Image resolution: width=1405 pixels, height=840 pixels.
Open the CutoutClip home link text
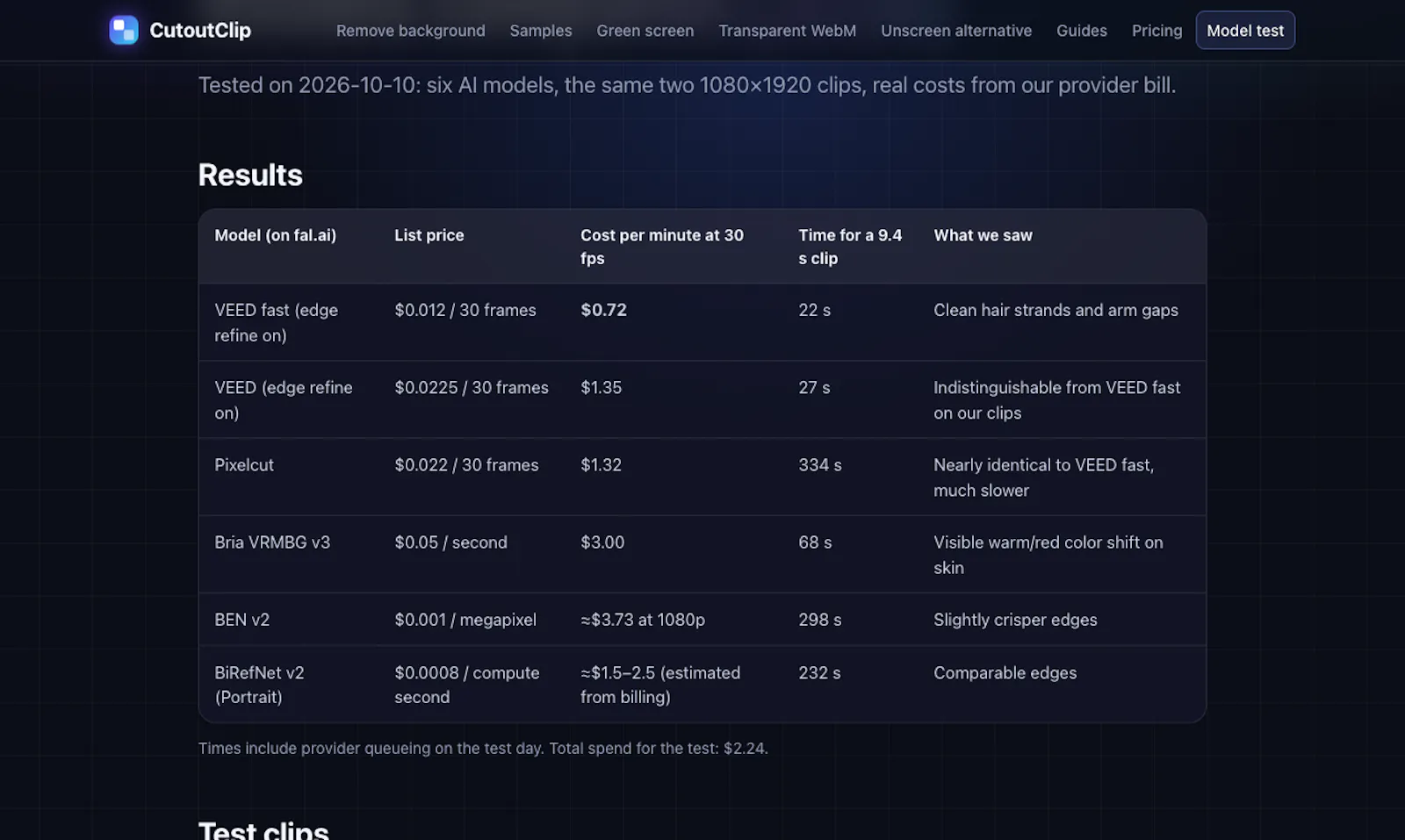point(200,30)
